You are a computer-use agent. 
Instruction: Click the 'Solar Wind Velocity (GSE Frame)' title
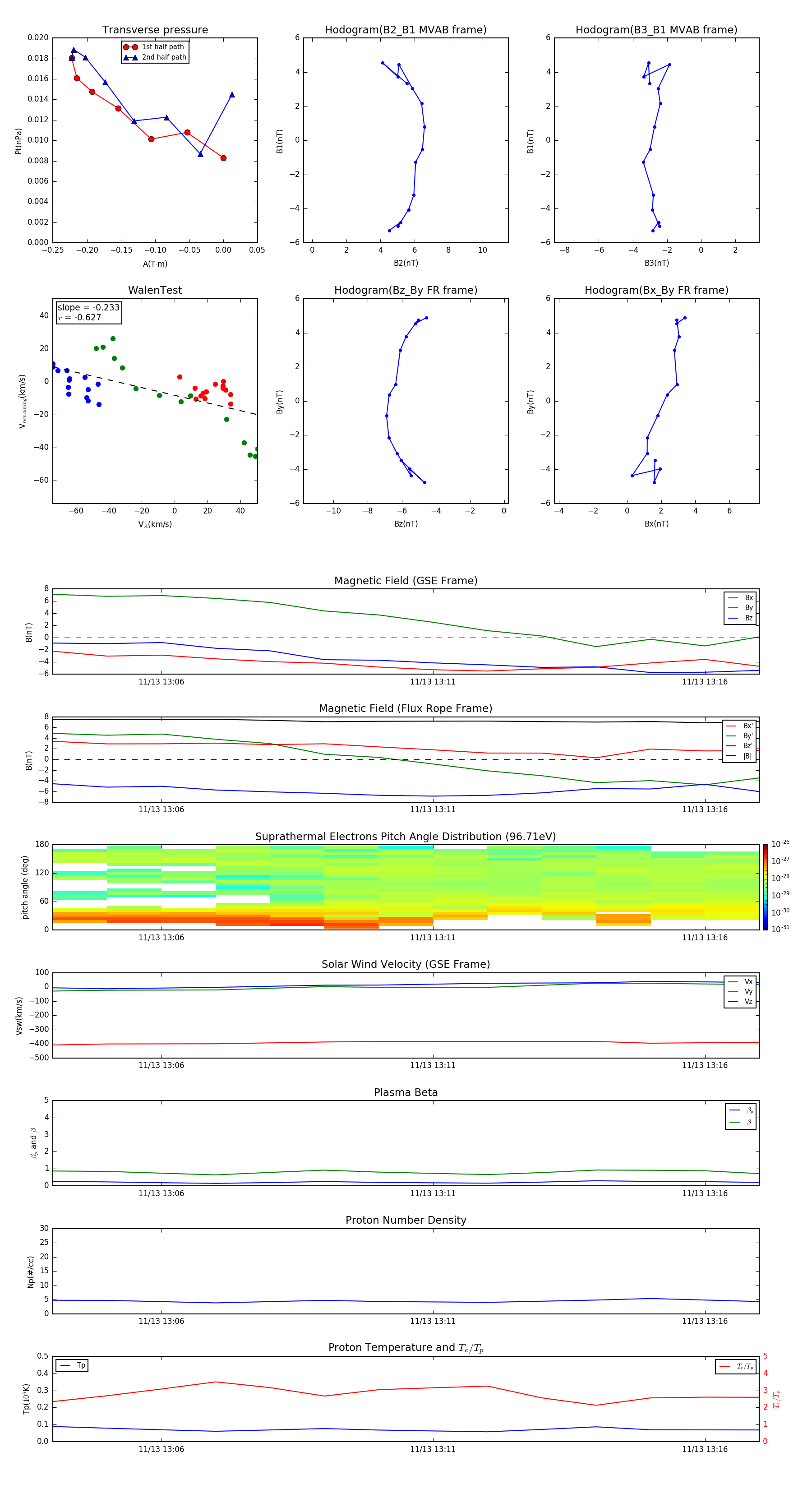click(x=406, y=964)
